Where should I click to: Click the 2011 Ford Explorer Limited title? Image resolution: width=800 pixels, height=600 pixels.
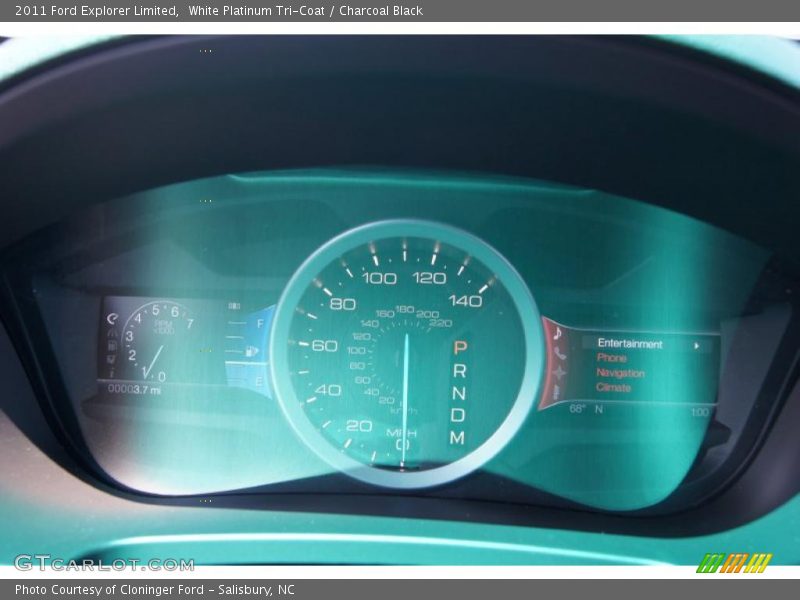[96, 11]
